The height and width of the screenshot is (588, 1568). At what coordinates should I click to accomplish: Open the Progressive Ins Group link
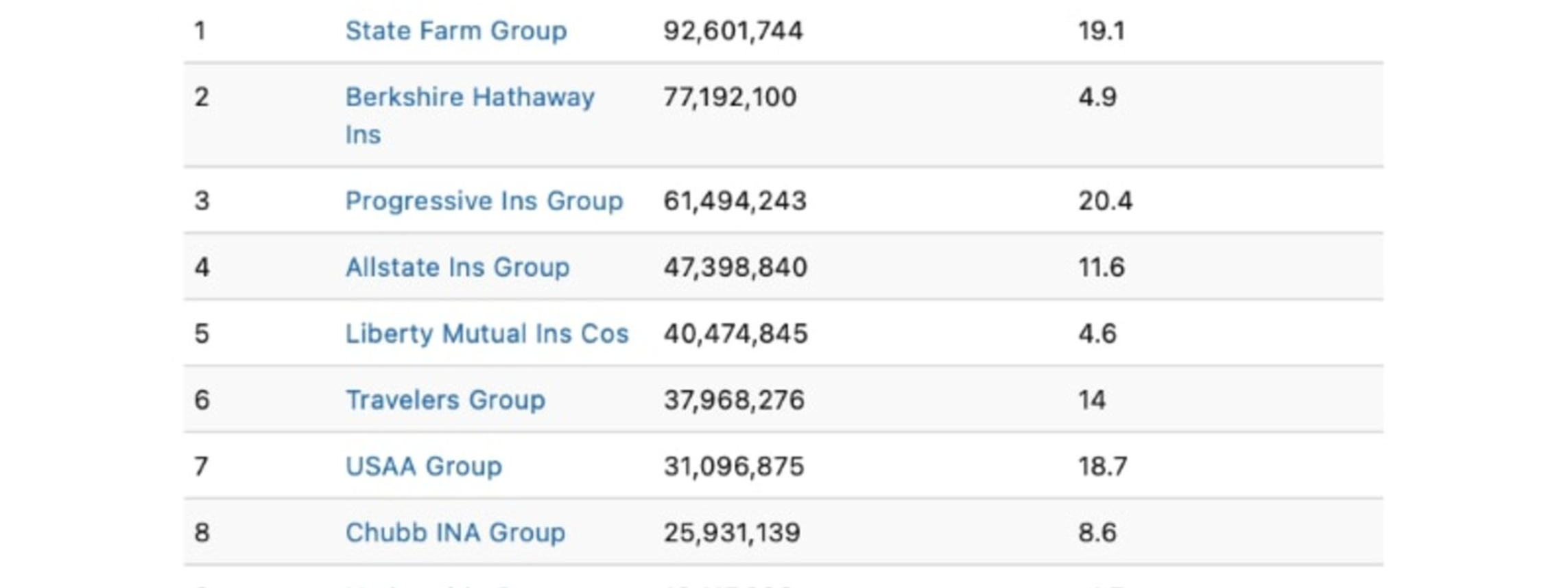[x=484, y=201]
